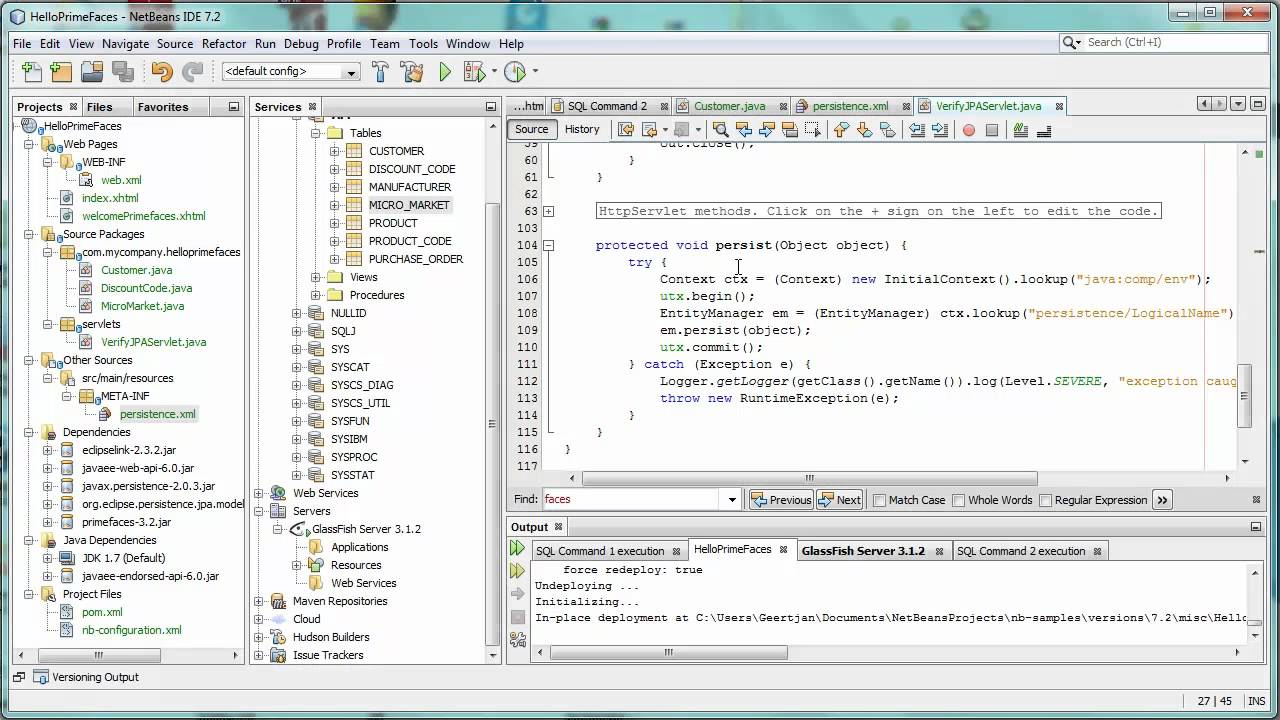
Task: Expand the Web Services node in Services
Action: click(x=259, y=493)
